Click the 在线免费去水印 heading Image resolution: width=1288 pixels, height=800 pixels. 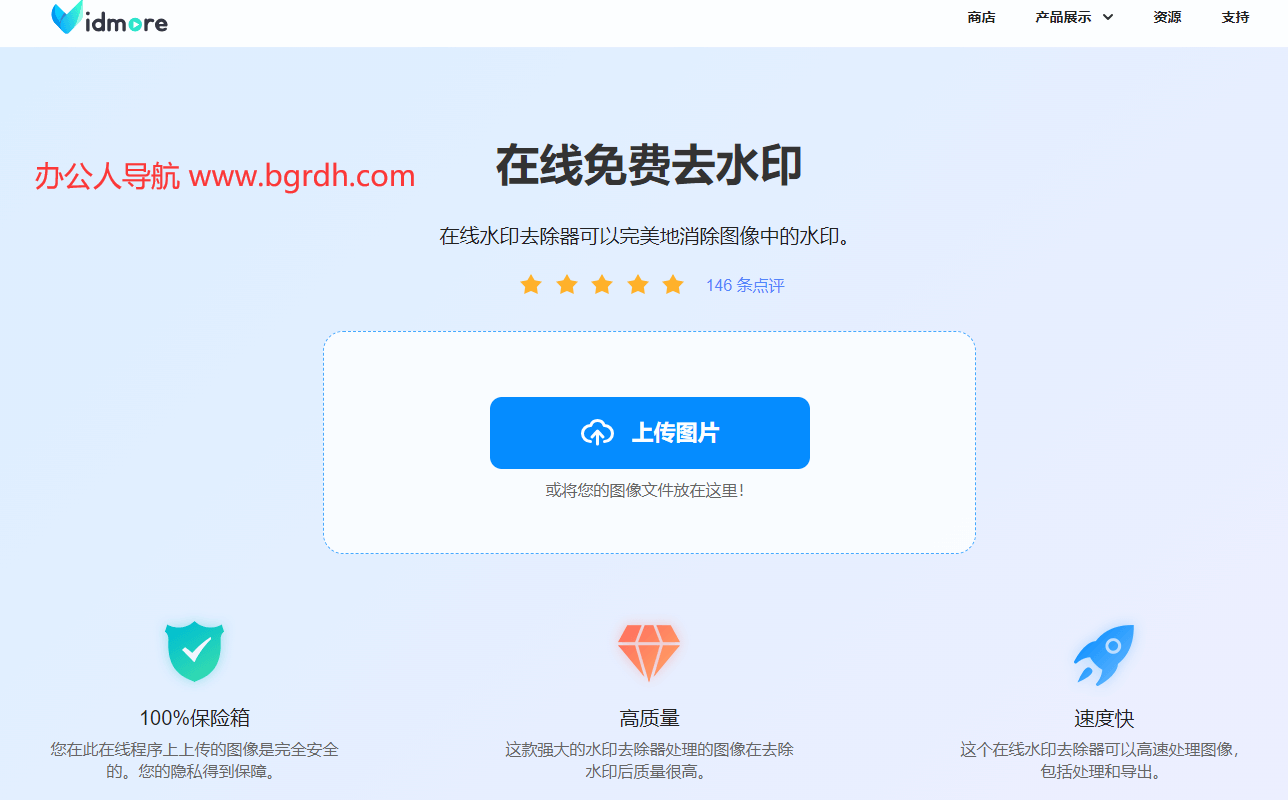[649, 166]
